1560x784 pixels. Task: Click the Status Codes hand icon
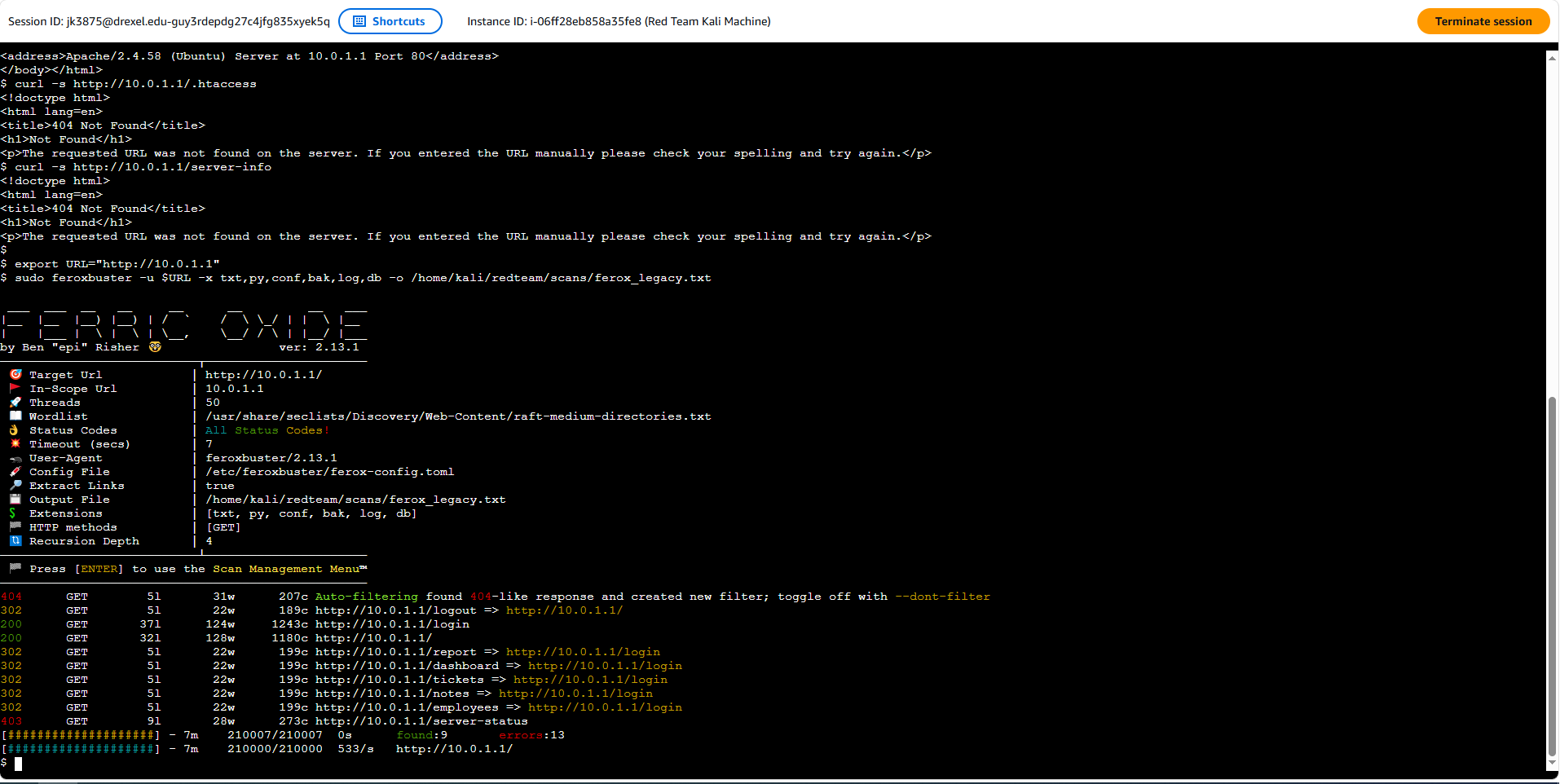tap(14, 429)
